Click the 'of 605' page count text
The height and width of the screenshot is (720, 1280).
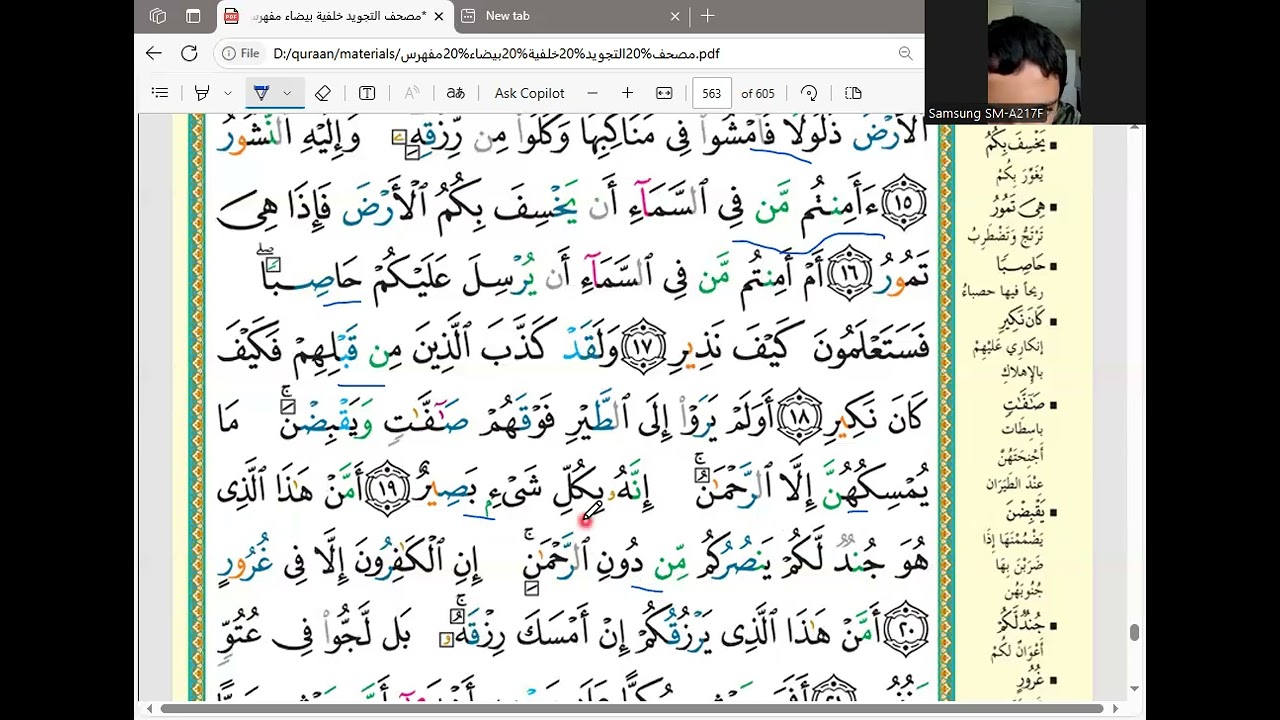point(758,93)
